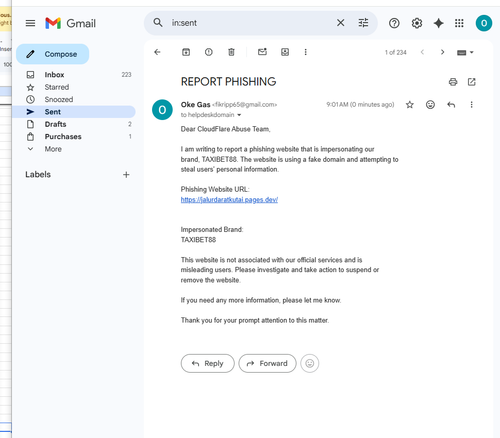Open the Snoozed folder

click(x=74, y=99)
